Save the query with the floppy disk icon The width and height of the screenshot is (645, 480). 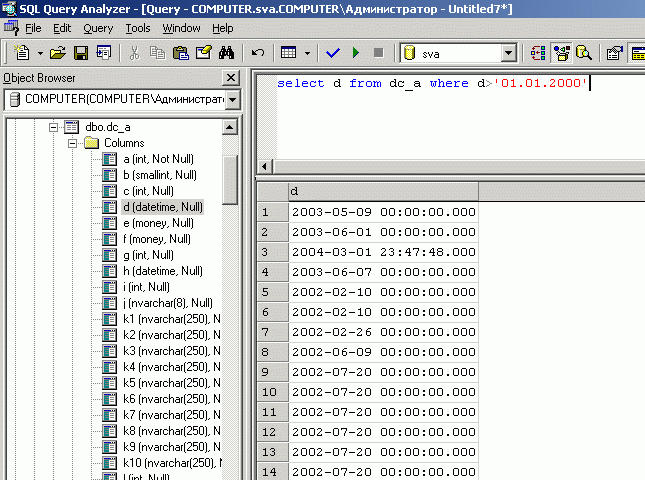[81, 53]
